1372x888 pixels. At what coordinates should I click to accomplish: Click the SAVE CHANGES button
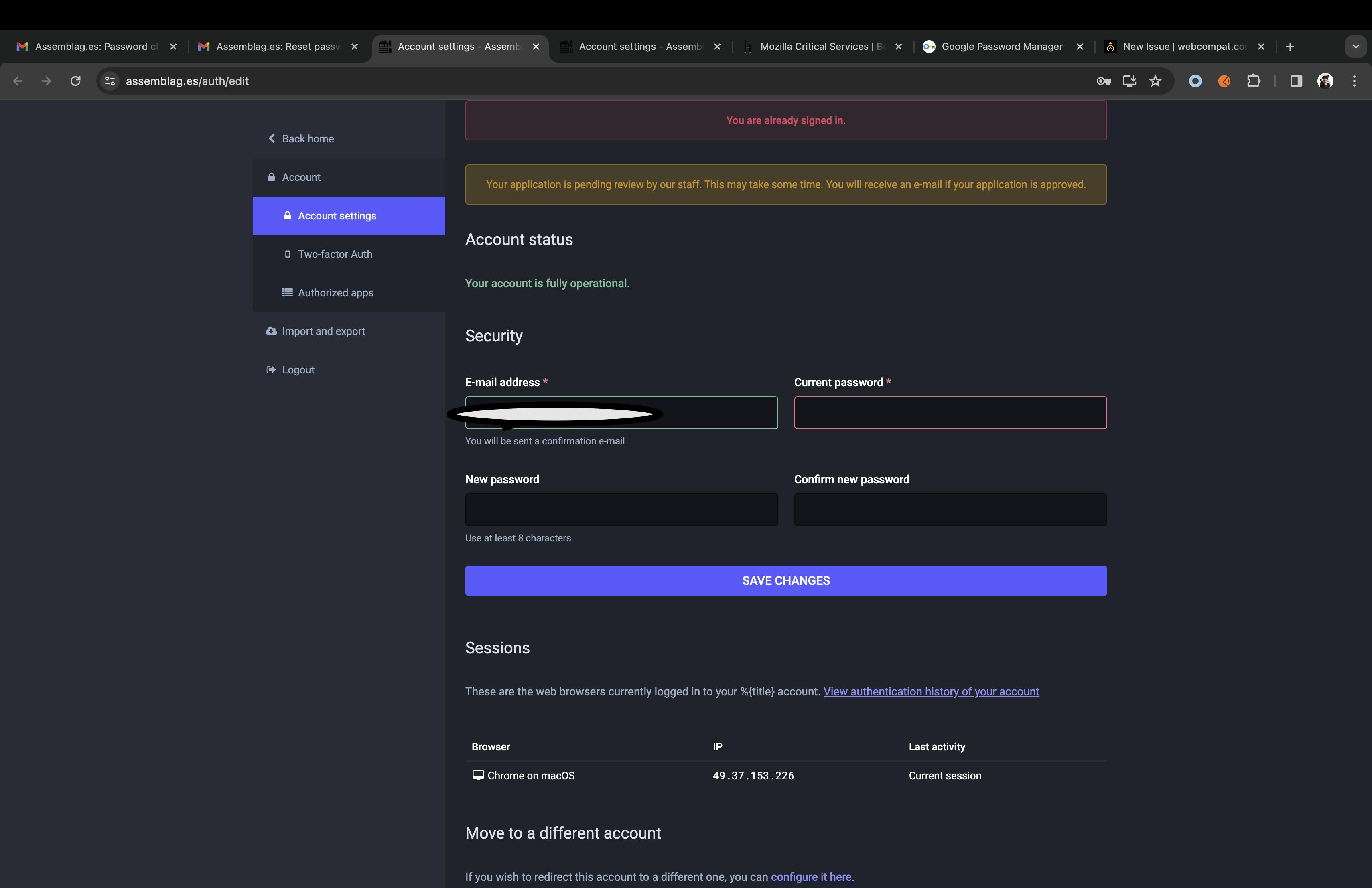(785, 580)
